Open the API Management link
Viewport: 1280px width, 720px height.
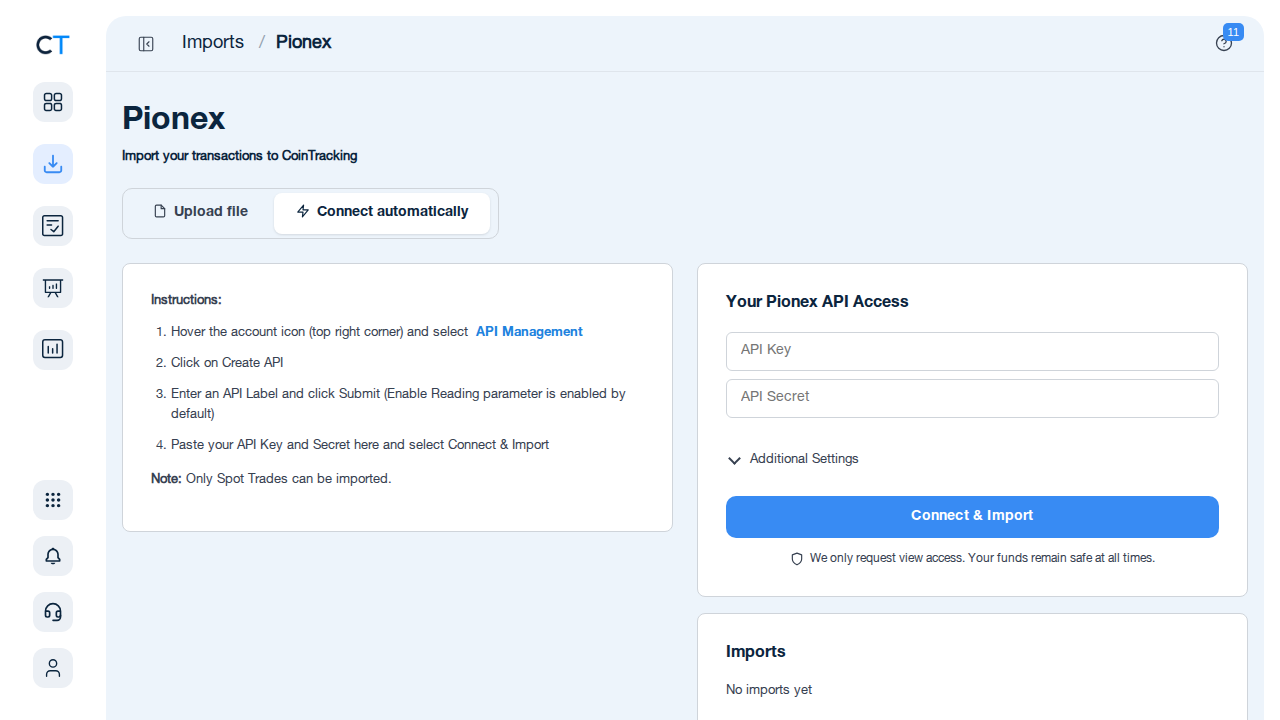529,331
